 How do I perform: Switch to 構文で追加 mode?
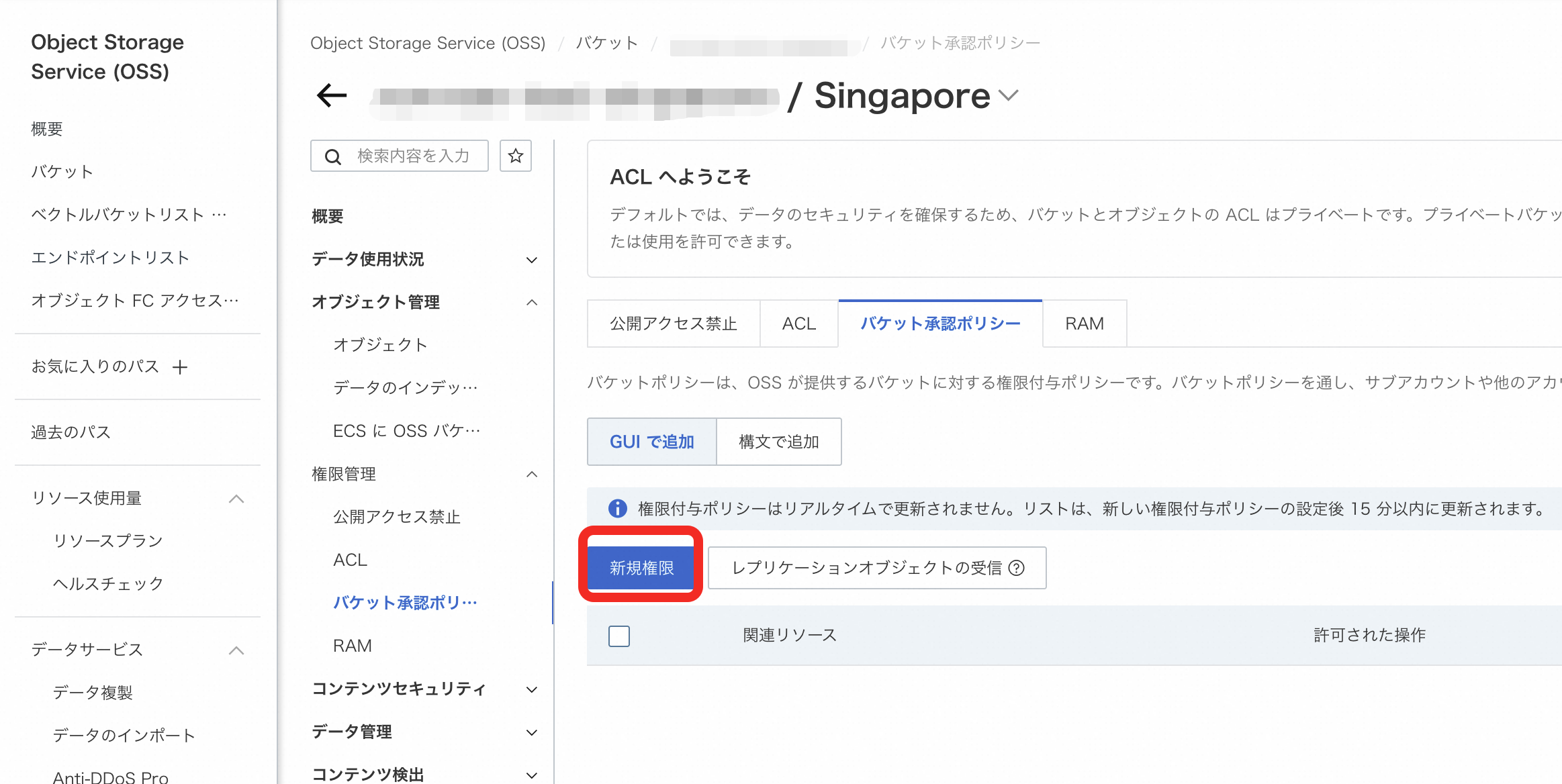(778, 442)
